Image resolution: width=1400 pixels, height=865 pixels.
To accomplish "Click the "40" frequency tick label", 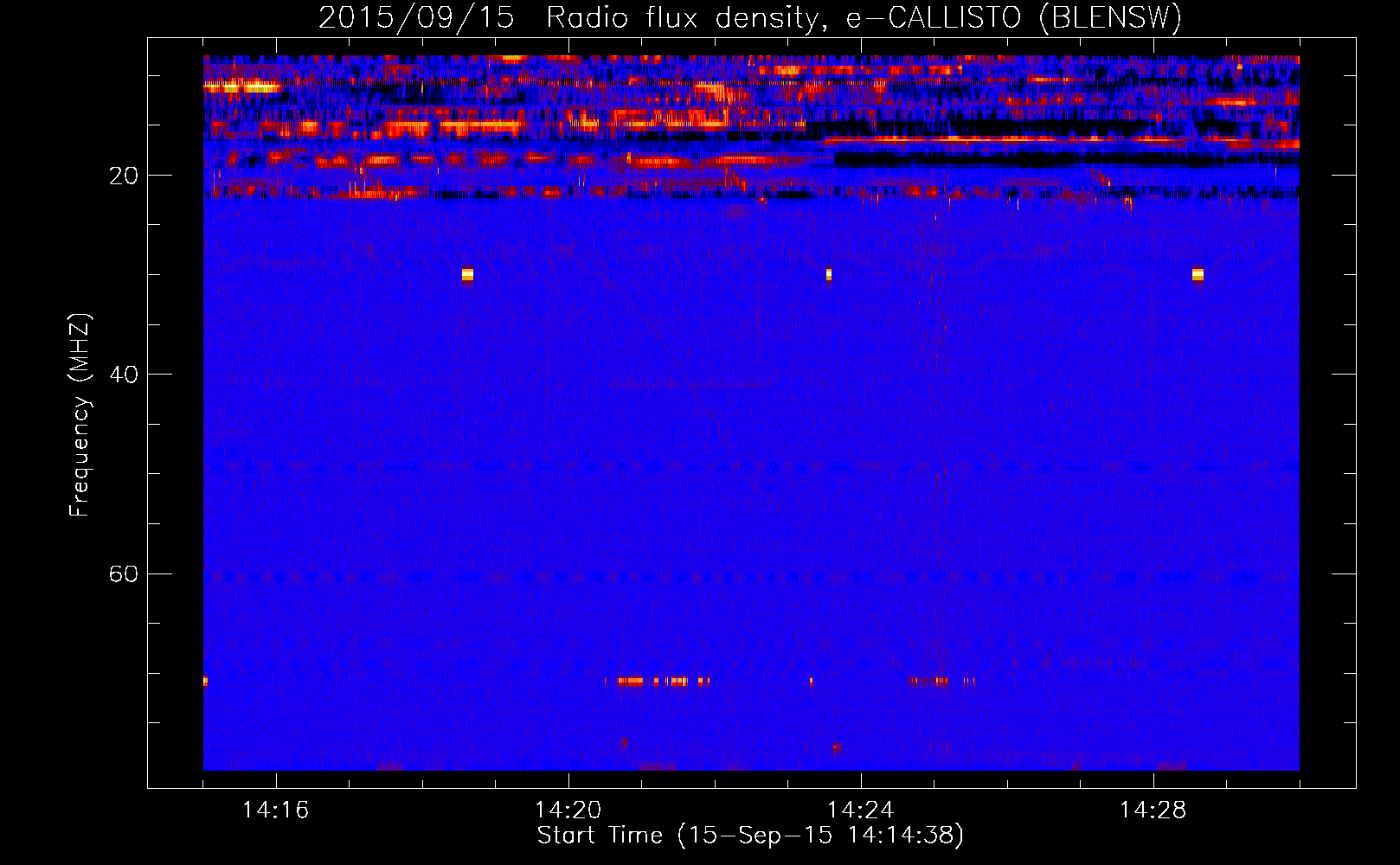I will coord(124,375).
